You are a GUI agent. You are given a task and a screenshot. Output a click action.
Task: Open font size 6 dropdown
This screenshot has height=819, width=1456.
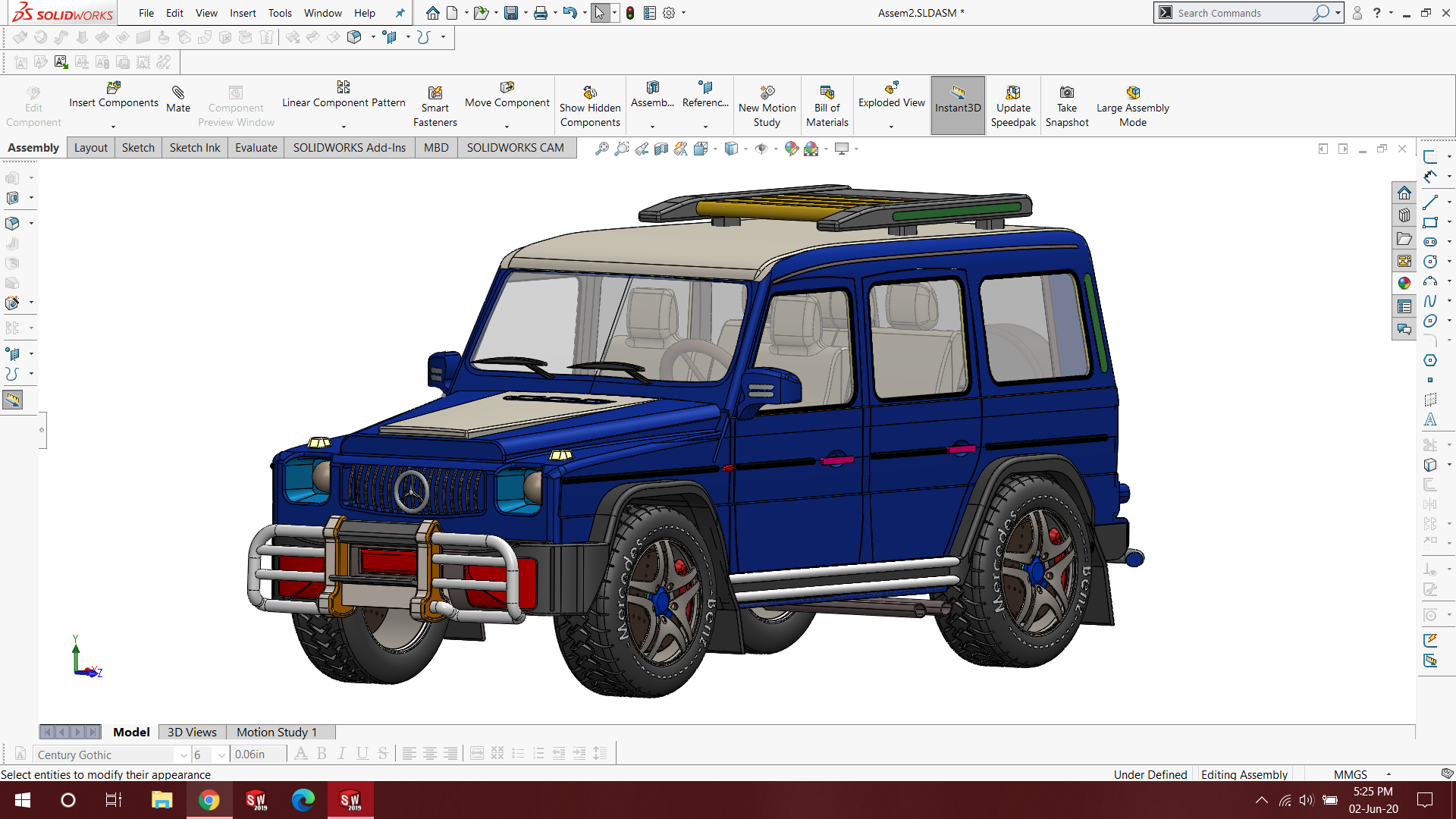tap(221, 755)
